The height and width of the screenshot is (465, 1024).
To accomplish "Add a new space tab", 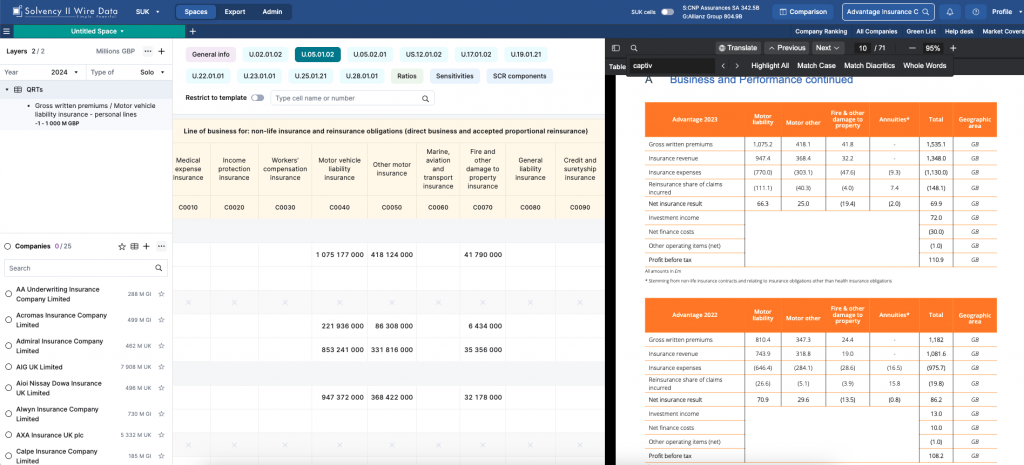I will pos(192,31).
